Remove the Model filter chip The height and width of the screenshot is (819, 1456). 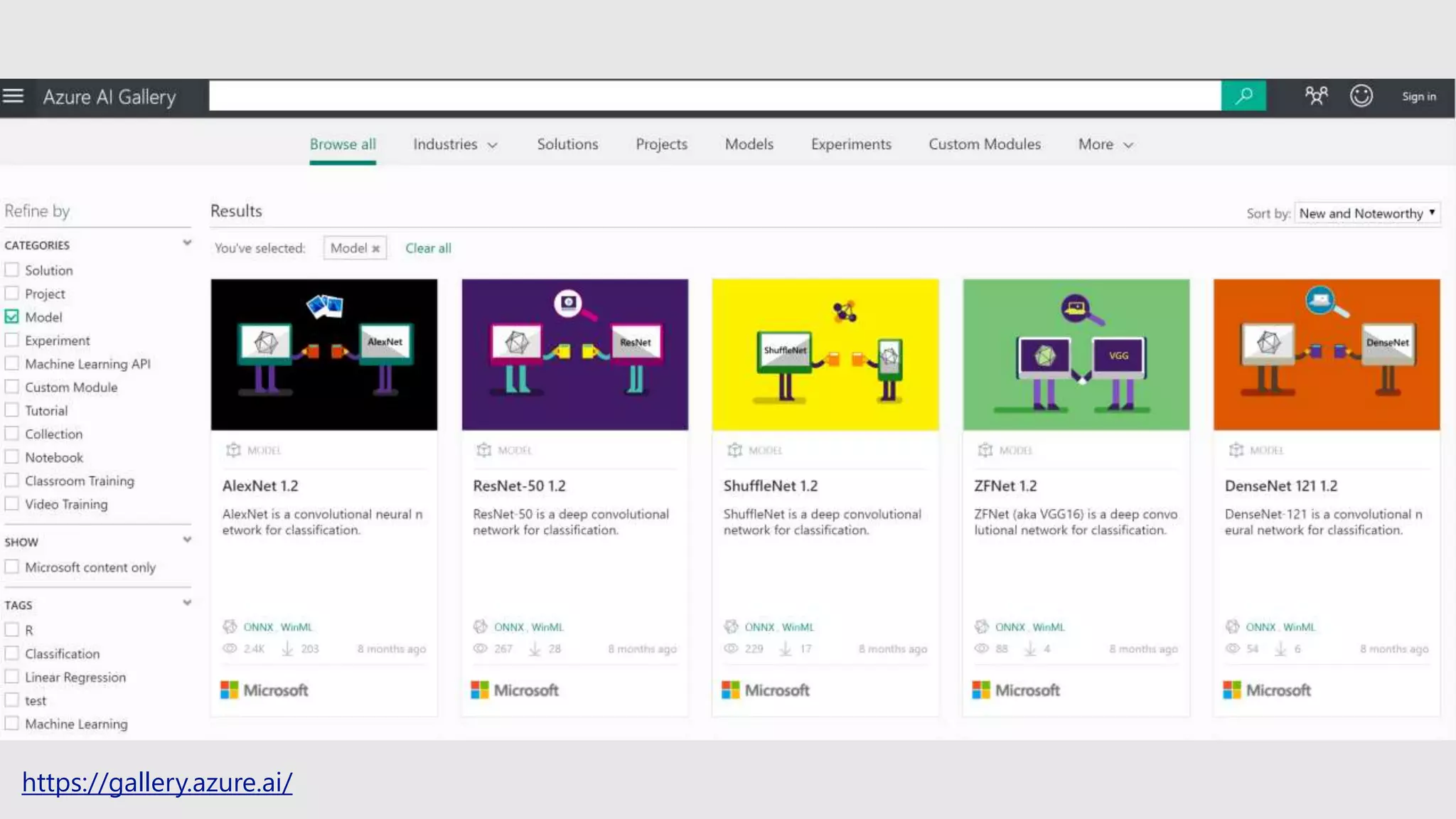pos(375,249)
